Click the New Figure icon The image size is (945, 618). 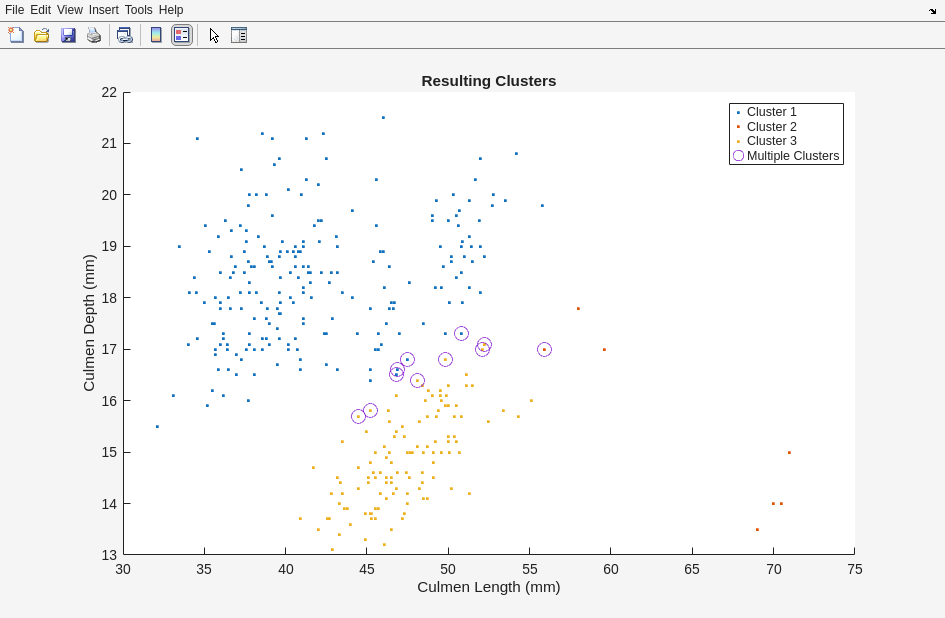pyautogui.click(x=16, y=35)
